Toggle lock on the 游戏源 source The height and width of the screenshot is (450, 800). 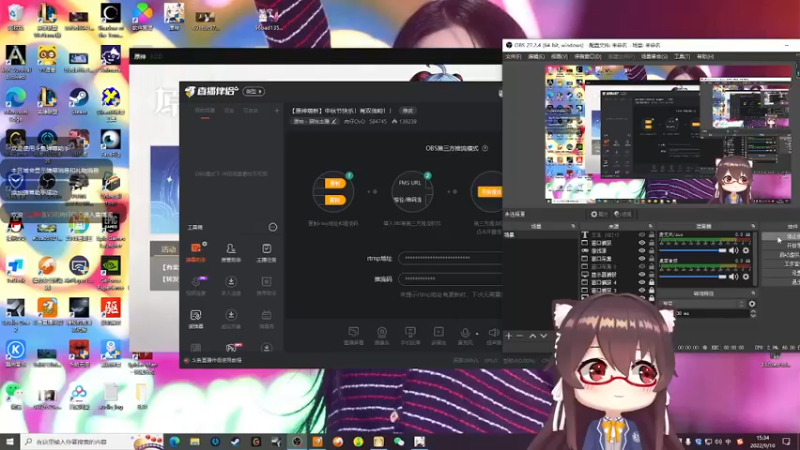pyautogui.click(x=652, y=251)
